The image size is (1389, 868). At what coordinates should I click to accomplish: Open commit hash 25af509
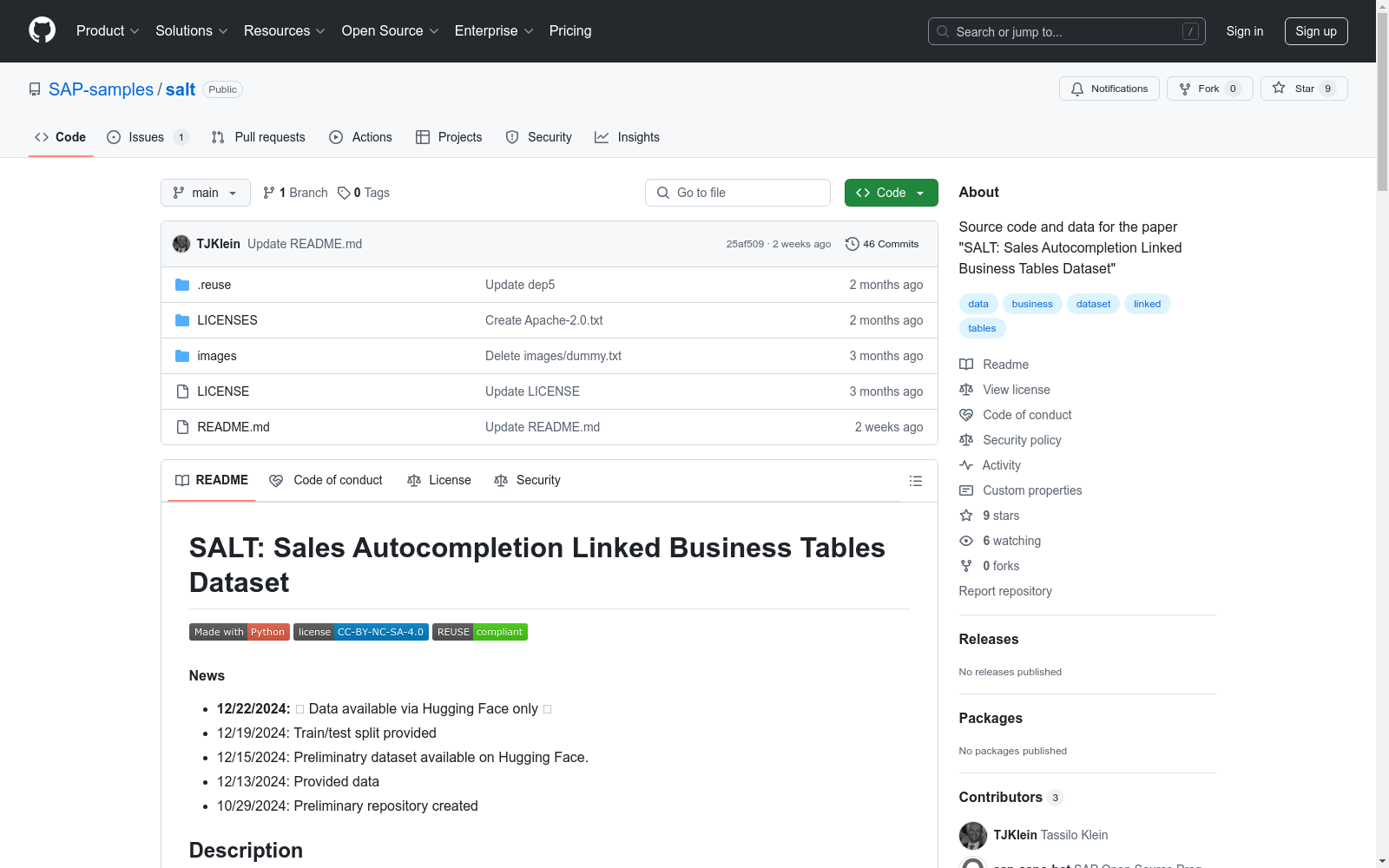pos(745,244)
